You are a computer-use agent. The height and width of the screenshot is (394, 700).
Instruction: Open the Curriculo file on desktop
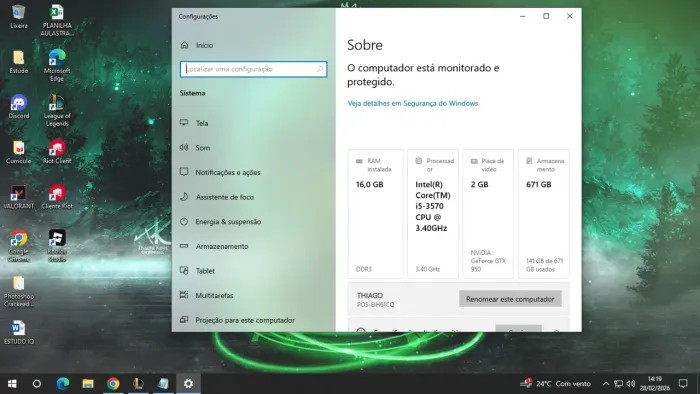point(18,152)
